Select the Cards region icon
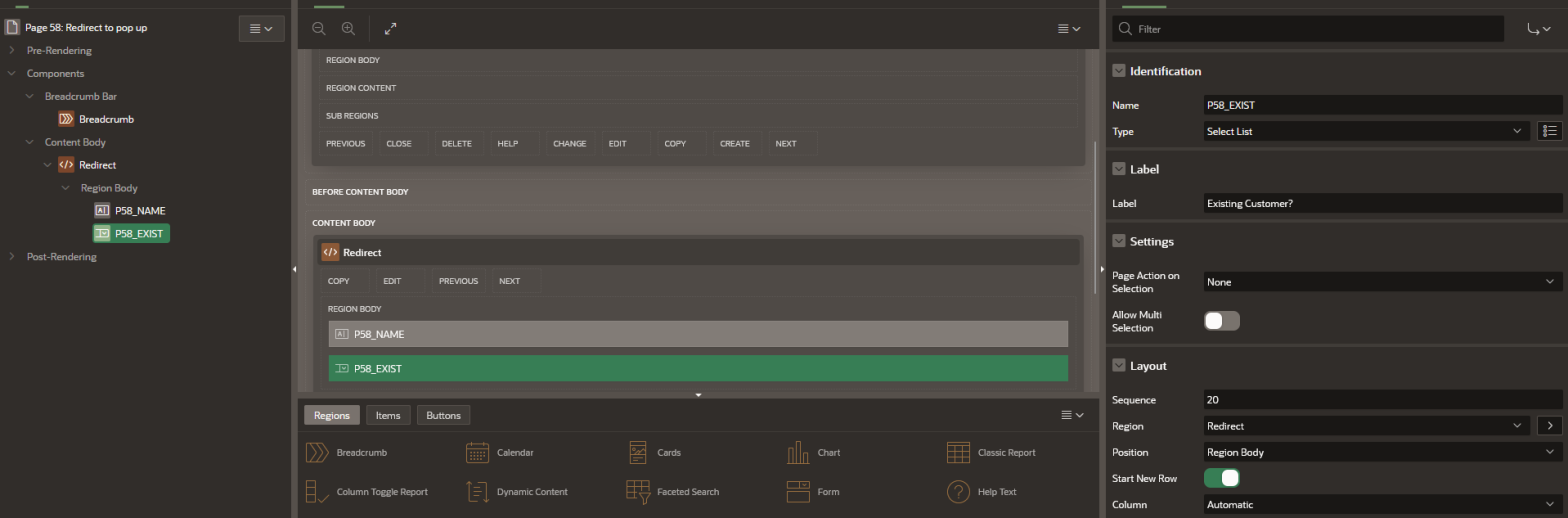Viewport: 1568px width, 518px height. pyautogui.click(x=638, y=452)
